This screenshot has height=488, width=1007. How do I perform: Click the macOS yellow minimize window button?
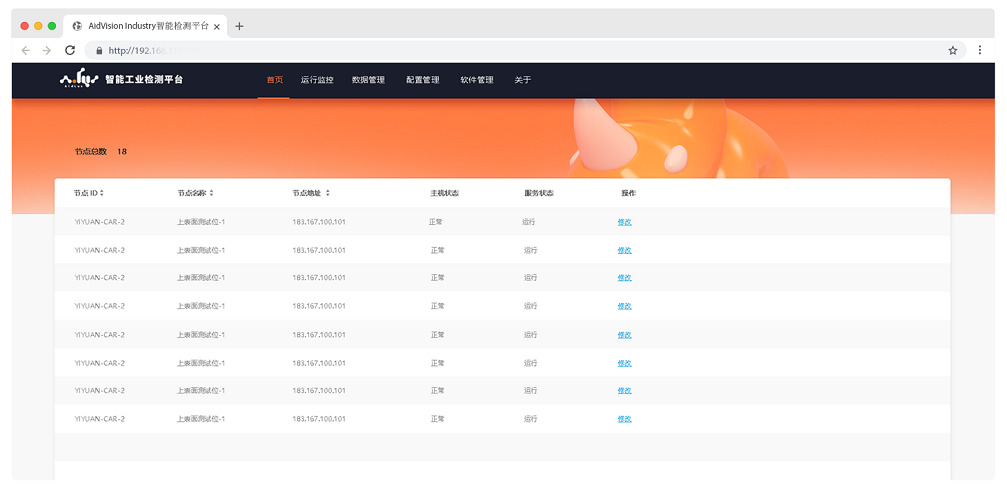pos(39,26)
